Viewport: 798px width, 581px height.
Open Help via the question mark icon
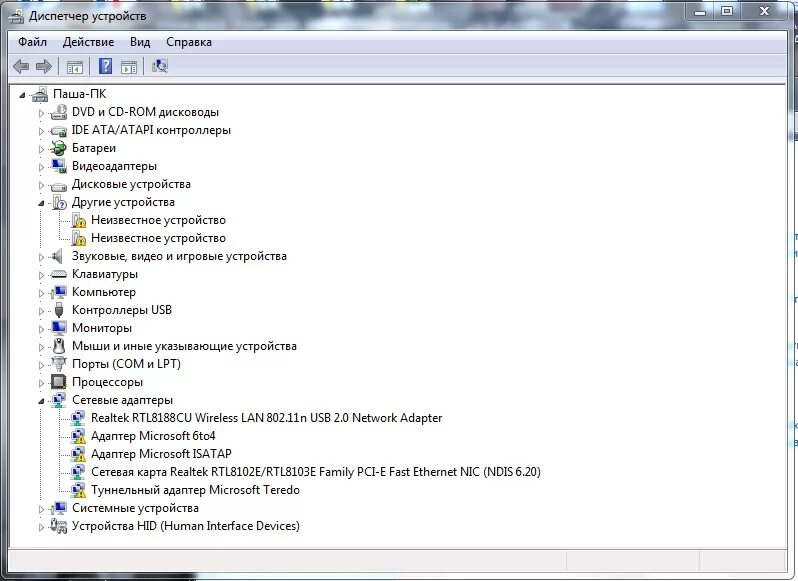click(105, 66)
